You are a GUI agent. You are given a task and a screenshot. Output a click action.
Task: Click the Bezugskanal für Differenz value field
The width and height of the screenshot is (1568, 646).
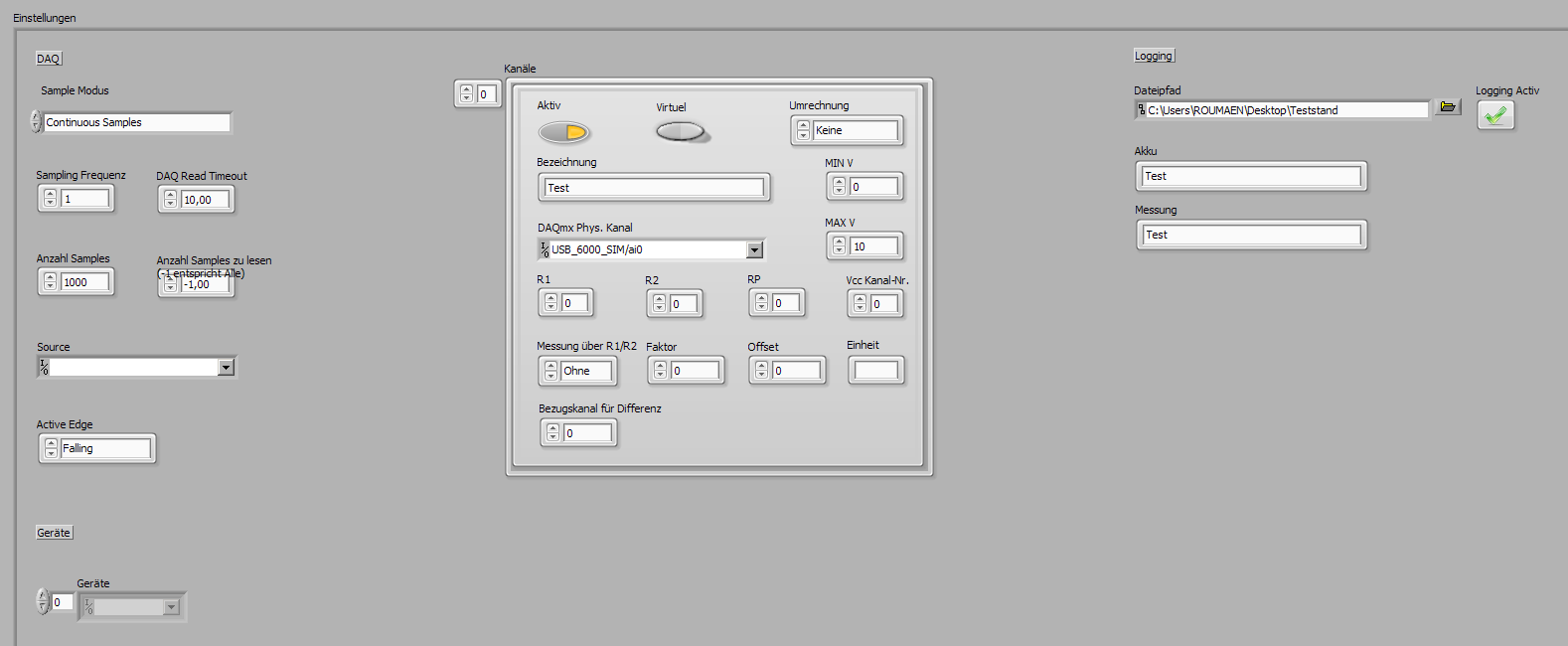(x=587, y=433)
